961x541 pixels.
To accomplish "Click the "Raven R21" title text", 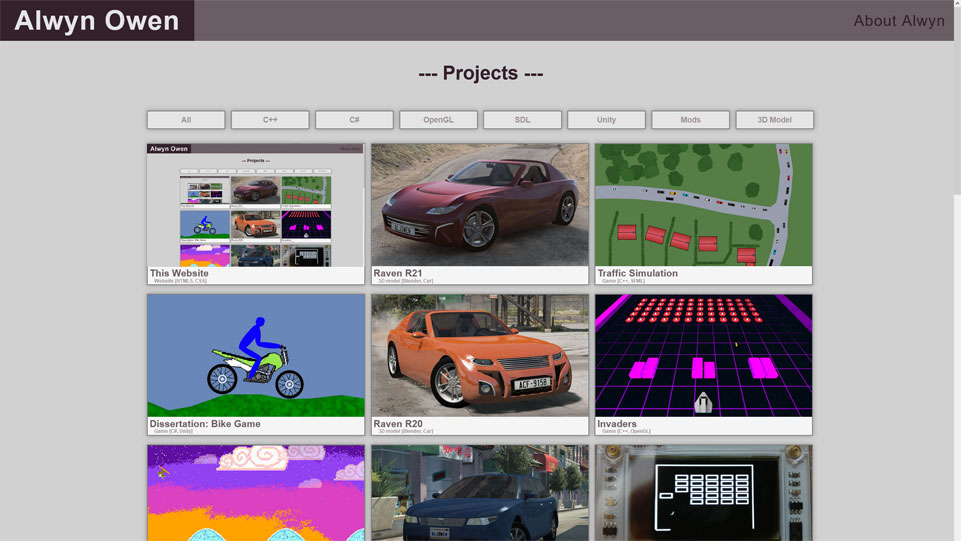I will (x=398, y=273).
